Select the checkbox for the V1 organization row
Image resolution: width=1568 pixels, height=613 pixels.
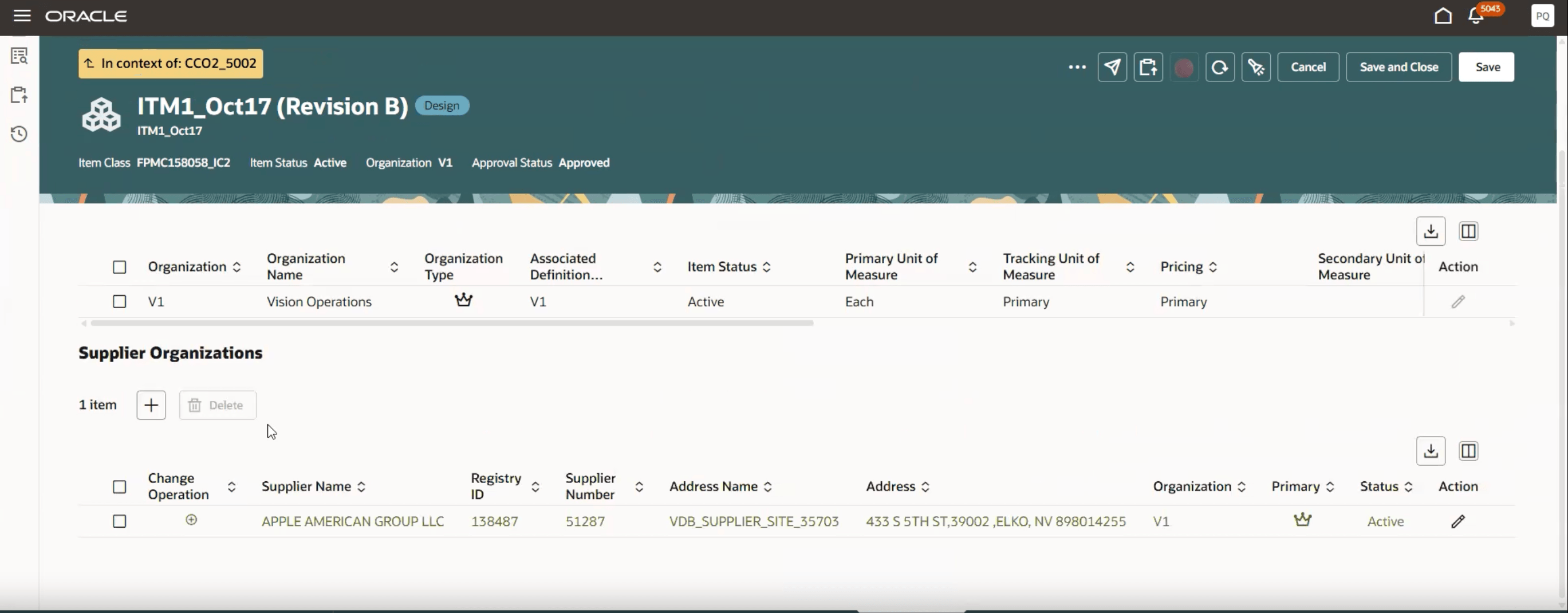(x=119, y=301)
